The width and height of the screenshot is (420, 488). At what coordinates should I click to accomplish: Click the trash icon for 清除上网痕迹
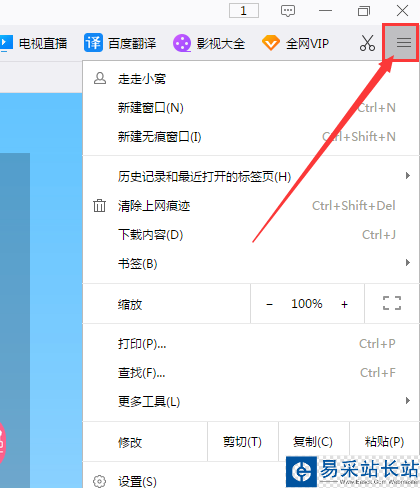(99, 205)
